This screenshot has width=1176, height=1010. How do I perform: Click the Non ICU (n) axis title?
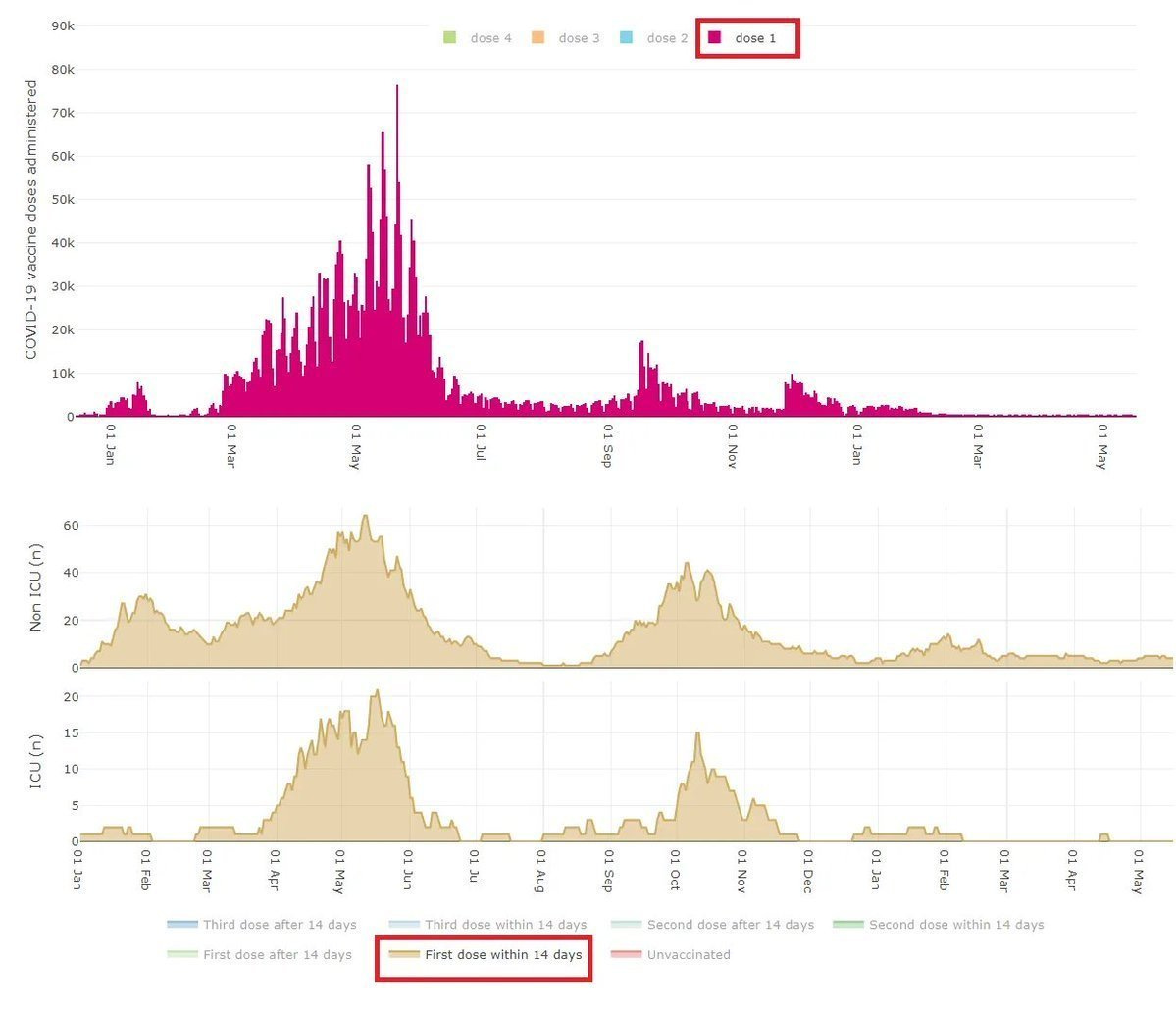[x=35, y=587]
